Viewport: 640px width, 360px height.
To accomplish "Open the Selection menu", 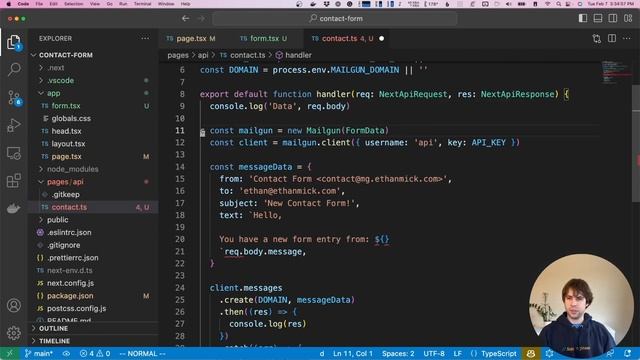I will pos(74,4).
